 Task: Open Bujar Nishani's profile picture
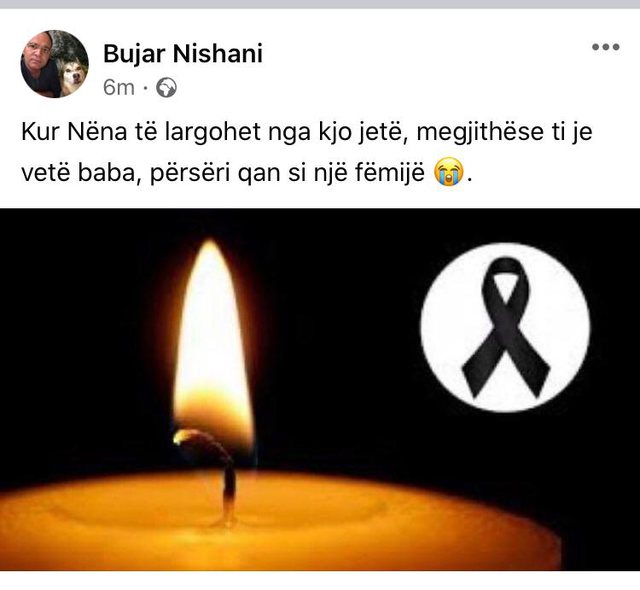(54, 64)
